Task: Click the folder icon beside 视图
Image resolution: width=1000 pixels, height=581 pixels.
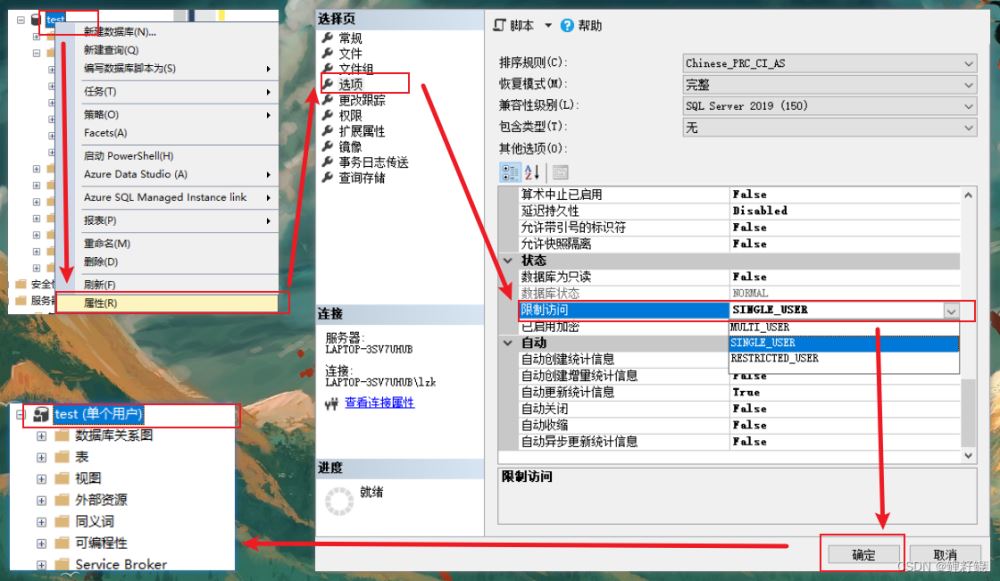Action: coord(62,478)
